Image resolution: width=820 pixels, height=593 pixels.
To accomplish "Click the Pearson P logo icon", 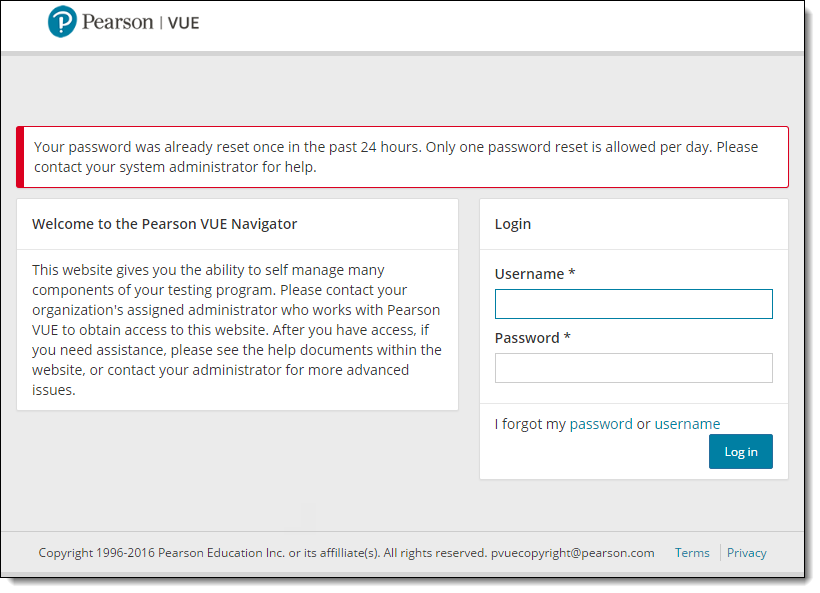I will 62,22.
